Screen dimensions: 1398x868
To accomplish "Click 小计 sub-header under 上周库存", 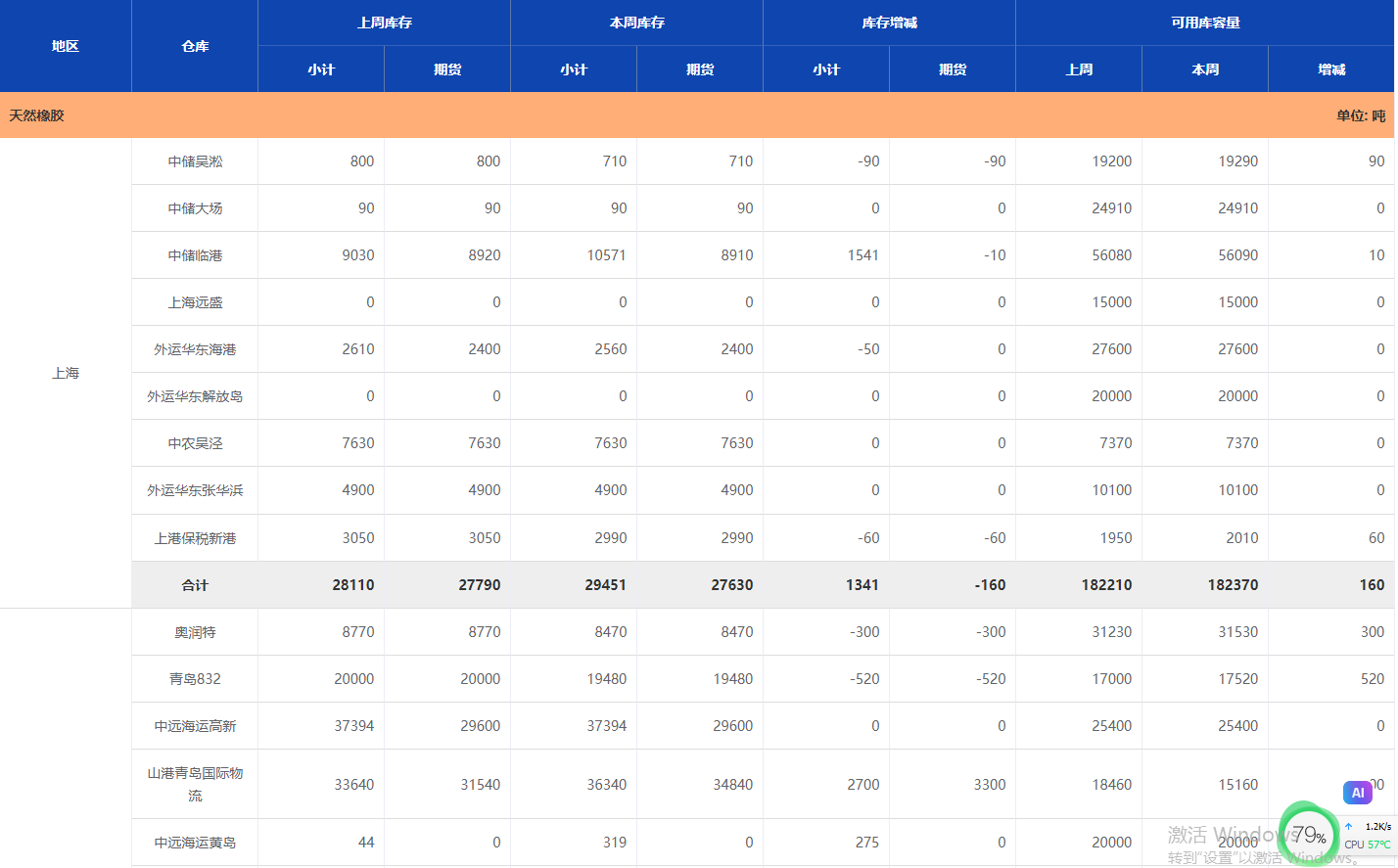I will pyautogui.click(x=321, y=69).
